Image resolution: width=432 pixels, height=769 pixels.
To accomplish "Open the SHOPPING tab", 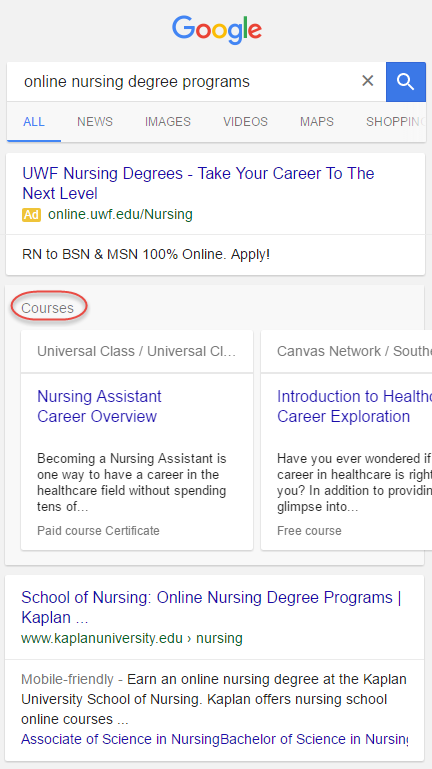I will tap(395, 122).
